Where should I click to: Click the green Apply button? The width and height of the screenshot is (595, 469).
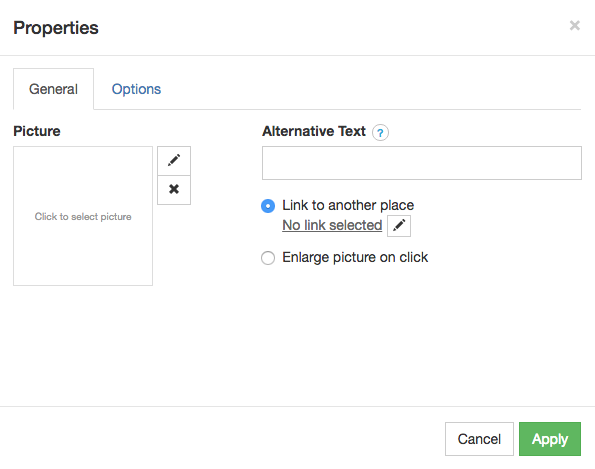tap(550, 439)
